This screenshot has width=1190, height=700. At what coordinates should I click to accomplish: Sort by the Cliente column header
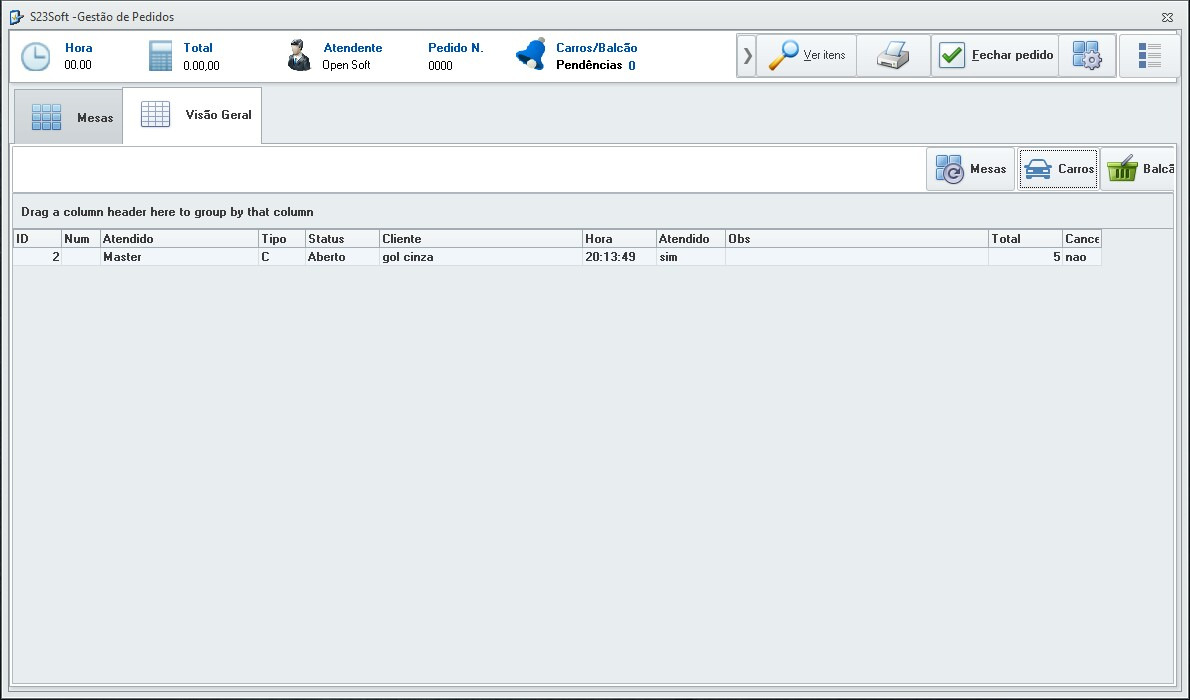click(x=480, y=239)
